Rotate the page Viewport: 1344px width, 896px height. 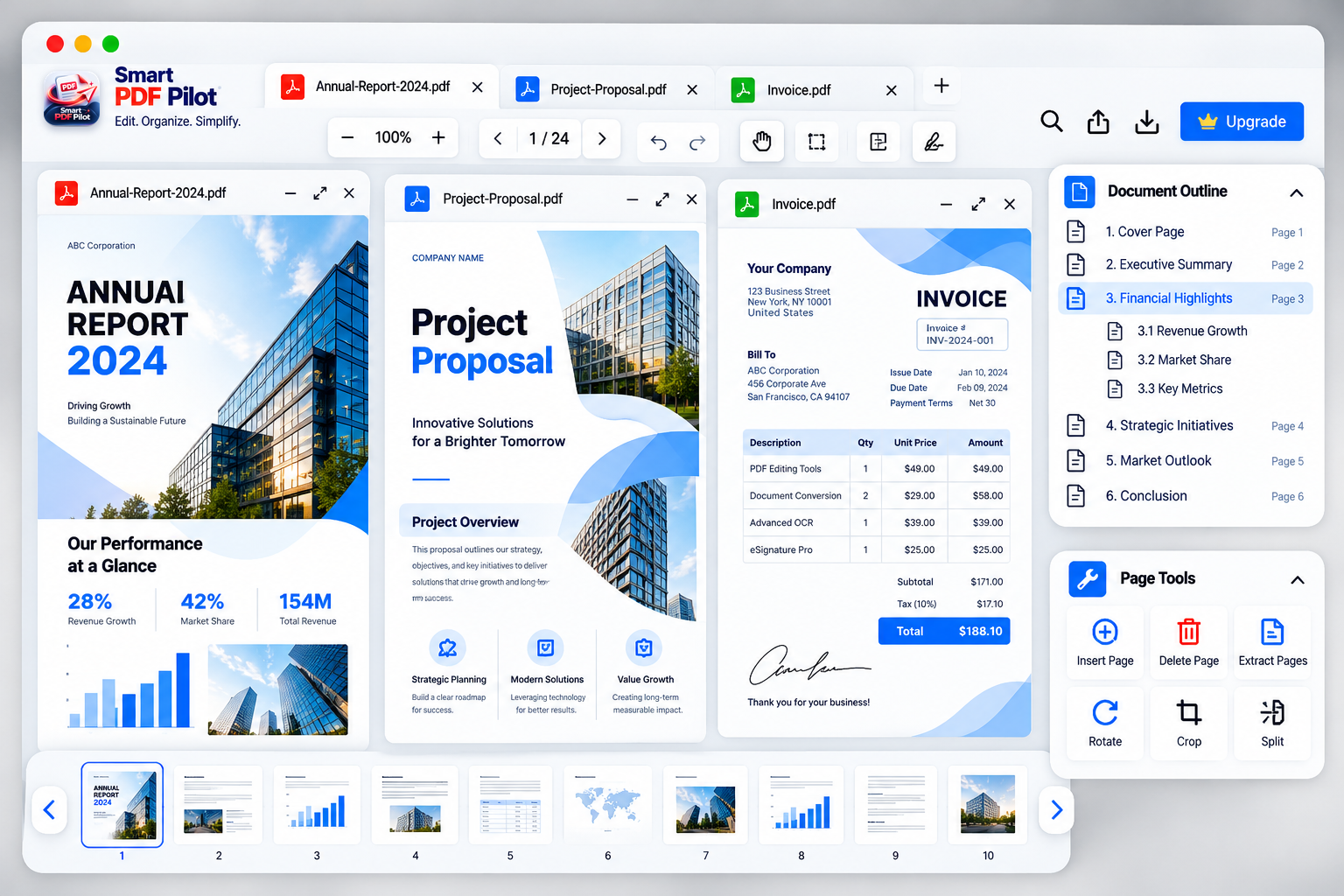tap(1105, 723)
